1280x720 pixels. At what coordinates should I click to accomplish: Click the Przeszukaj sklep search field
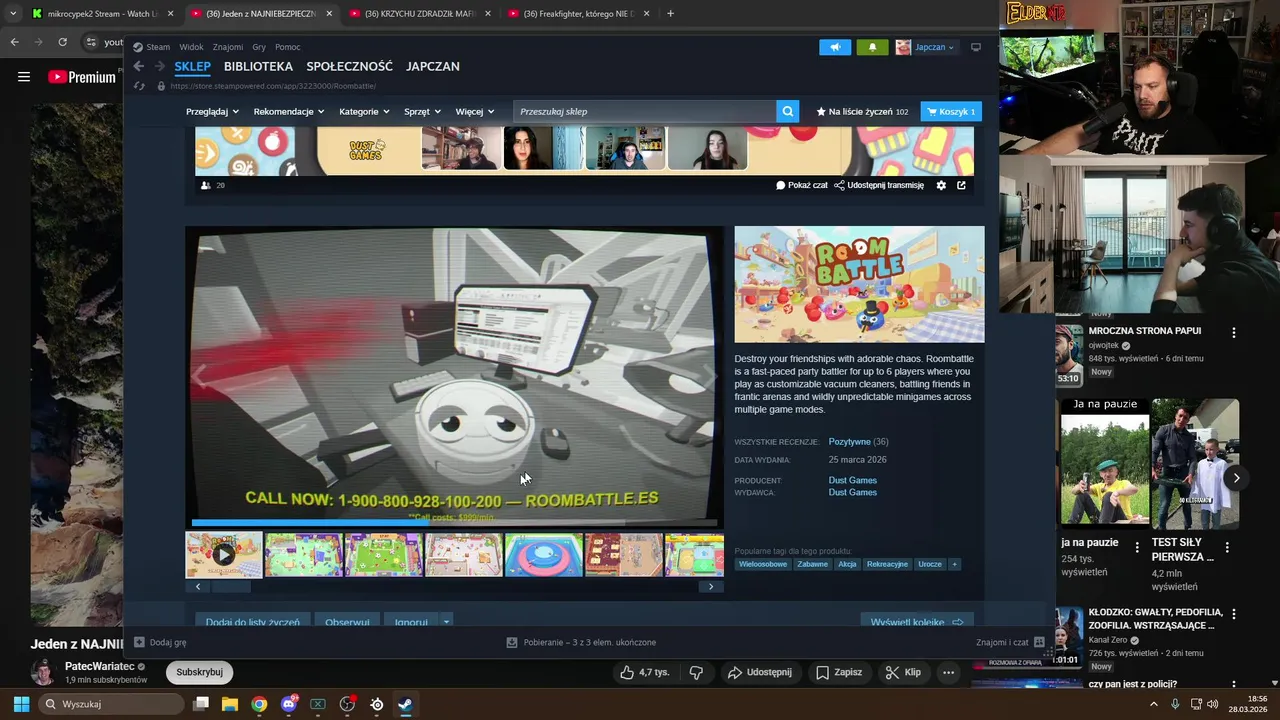pyautogui.click(x=645, y=111)
